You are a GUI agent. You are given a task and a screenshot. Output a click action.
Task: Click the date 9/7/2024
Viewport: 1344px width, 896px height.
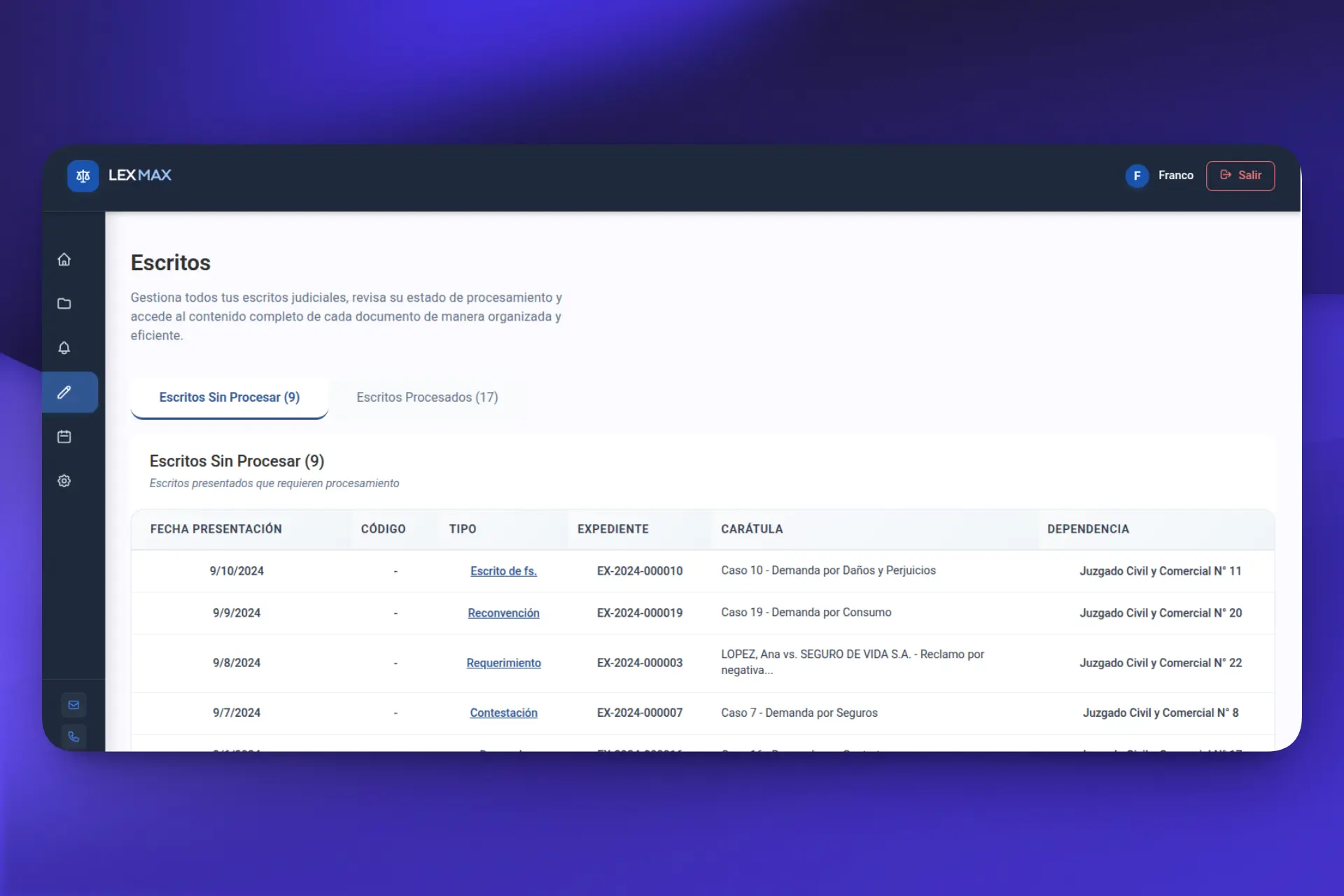(x=237, y=713)
